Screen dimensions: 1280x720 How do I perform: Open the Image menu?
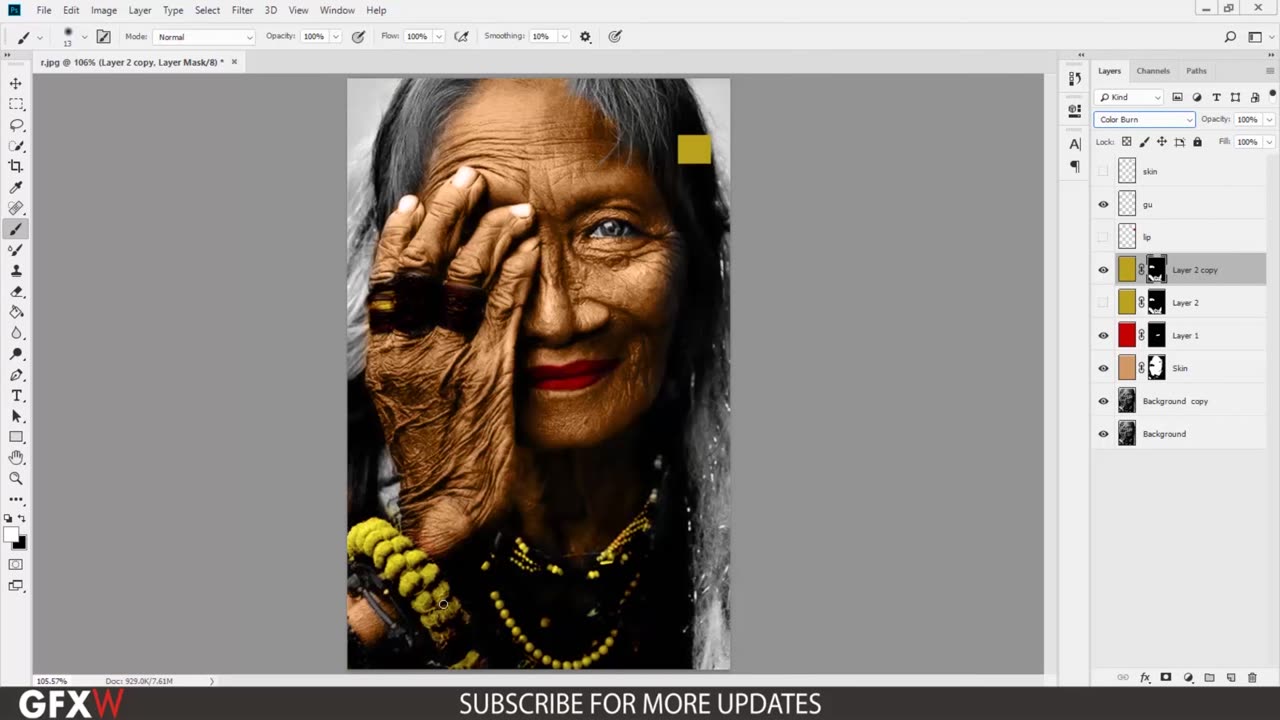tap(104, 10)
